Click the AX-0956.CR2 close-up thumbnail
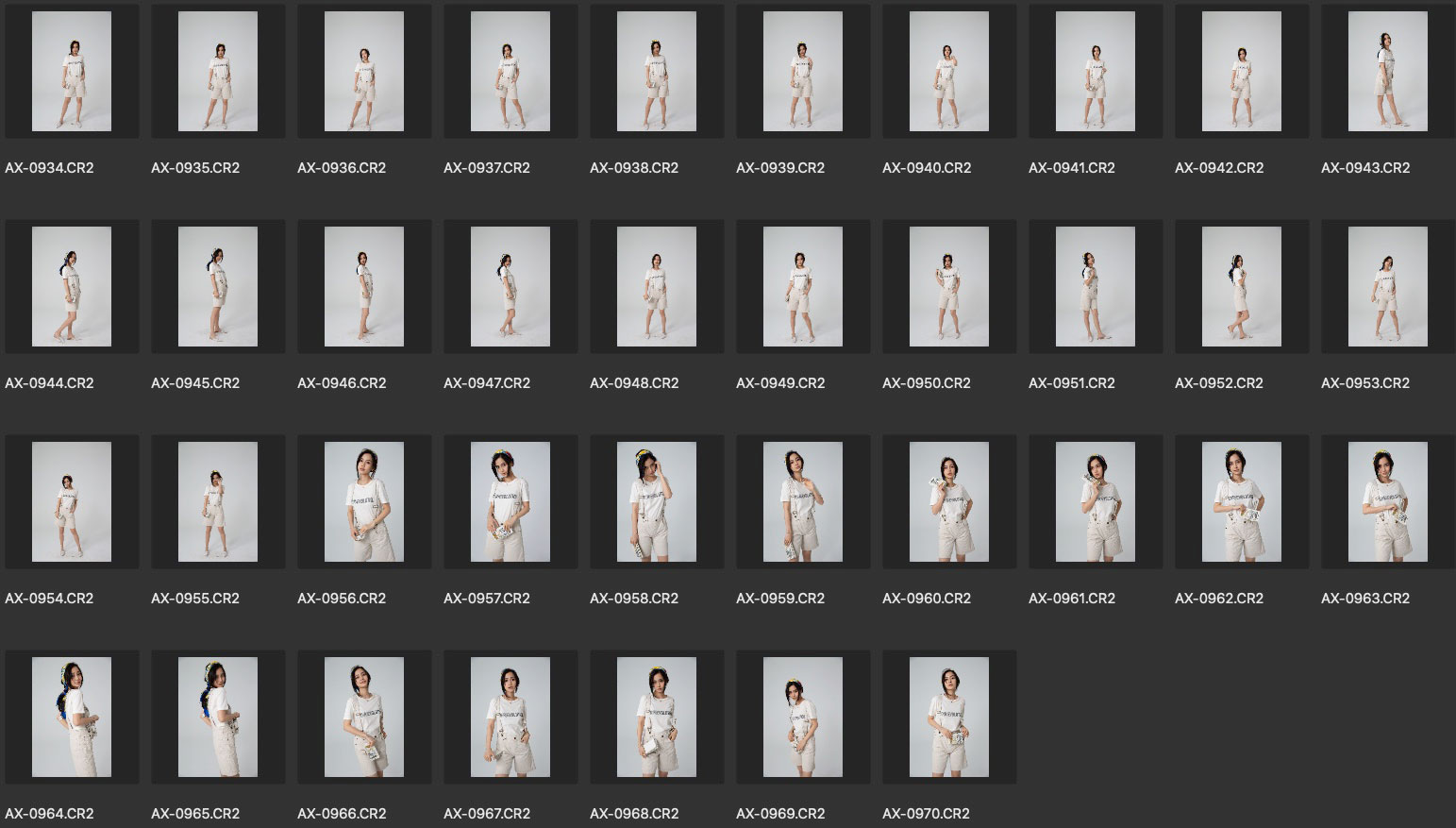Viewport: 1456px width, 828px height. tap(364, 502)
